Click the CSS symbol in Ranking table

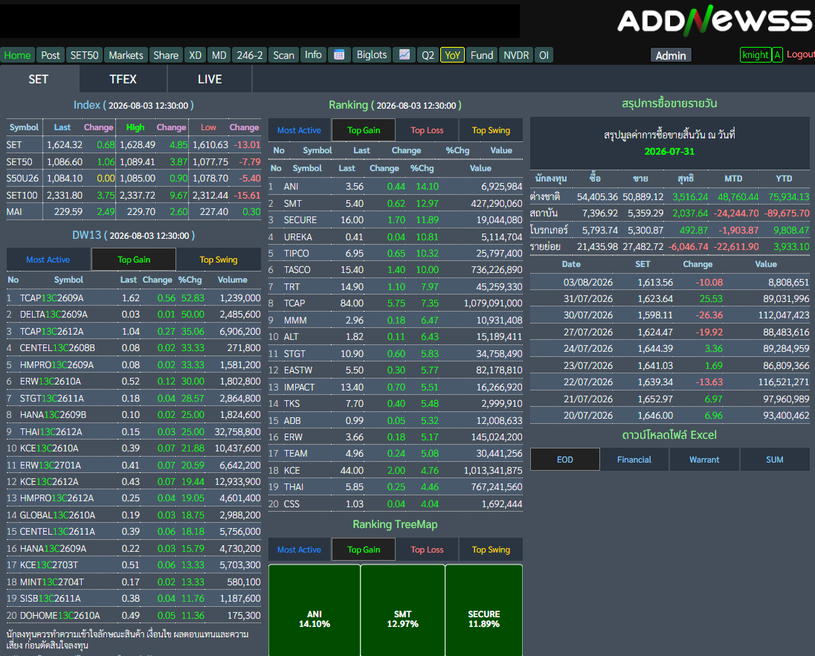pos(292,504)
